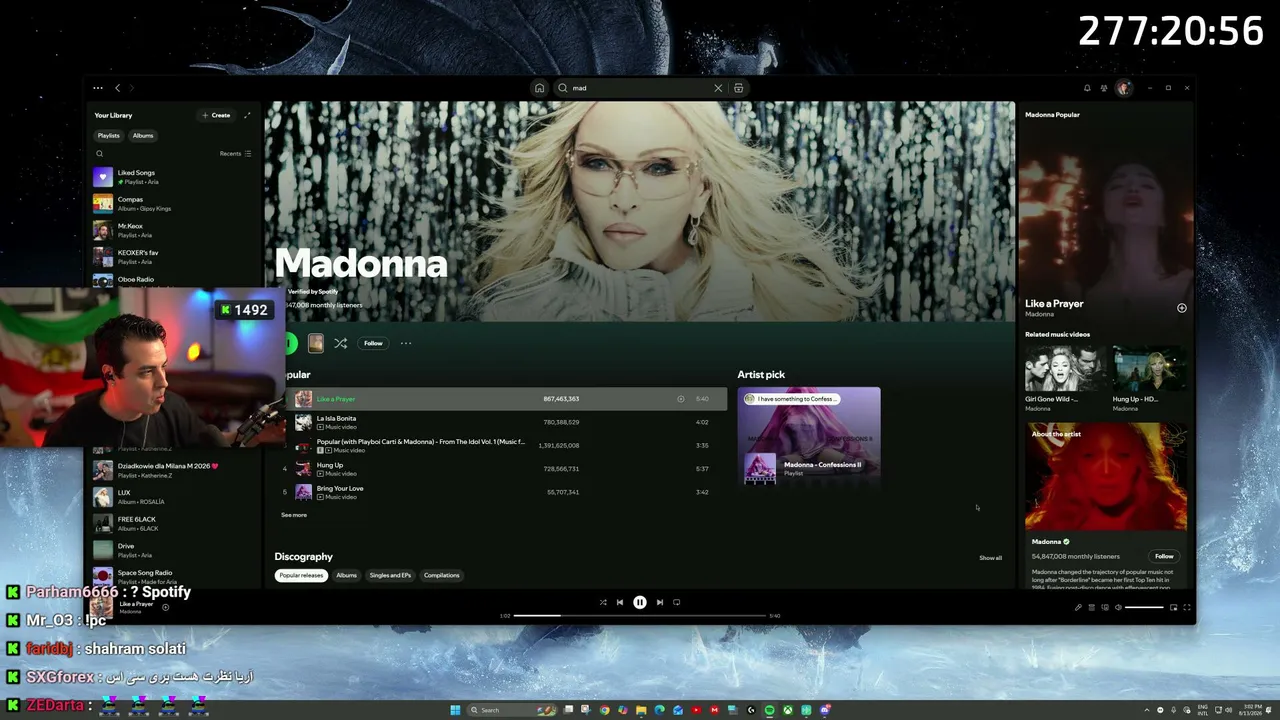Switch discography to Singles and EPs
The height and width of the screenshot is (720, 1280).
(x=390, y=575)
